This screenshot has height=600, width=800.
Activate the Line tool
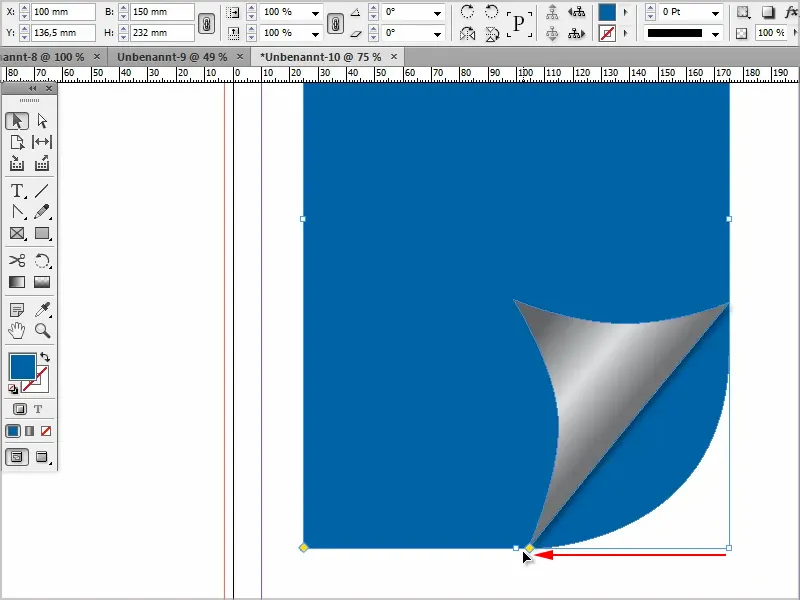[x=42, y=191]
